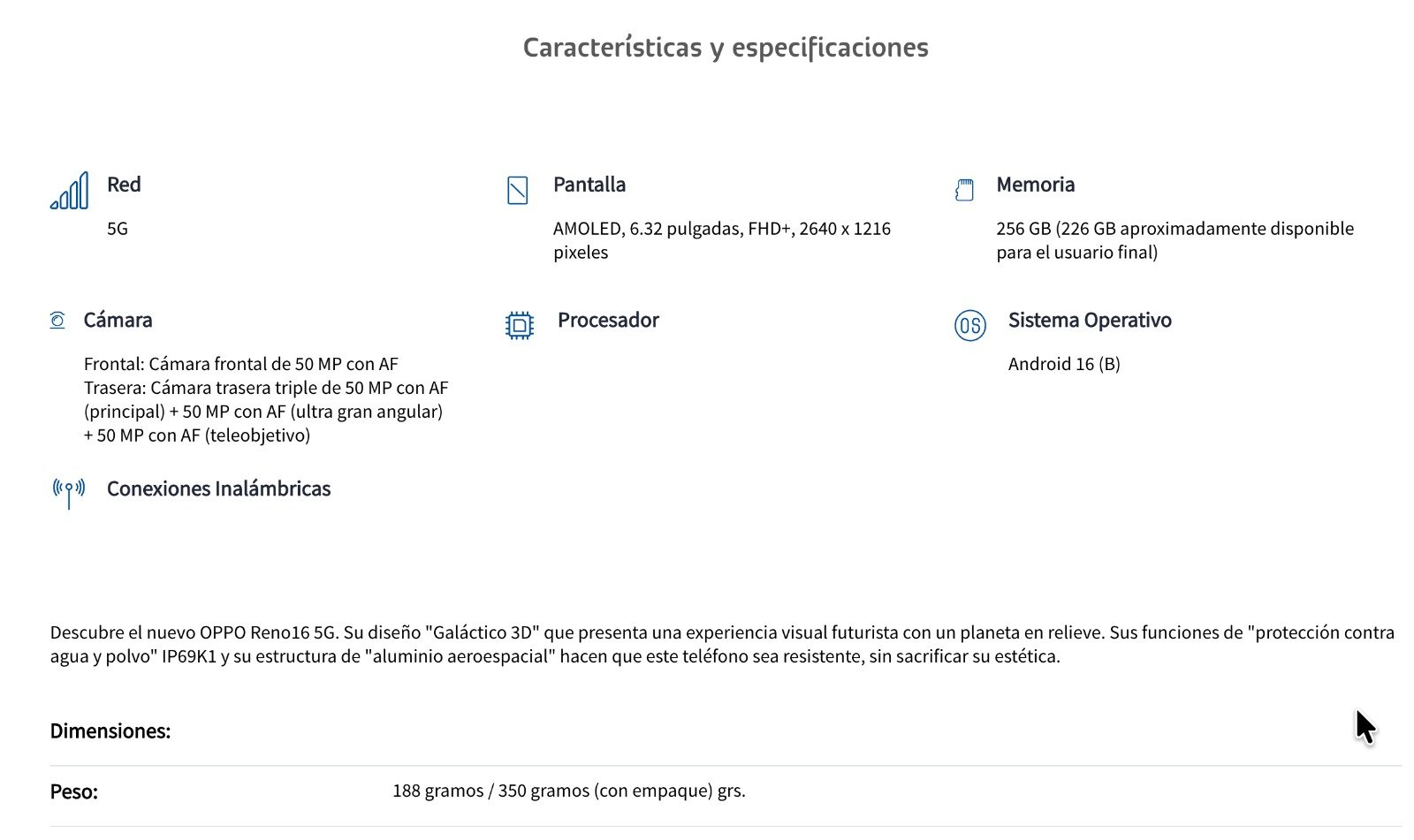The image size is (1414, 840).
Task: Click the Android 16 (B) text
Action: click(x=1064, y=364)
